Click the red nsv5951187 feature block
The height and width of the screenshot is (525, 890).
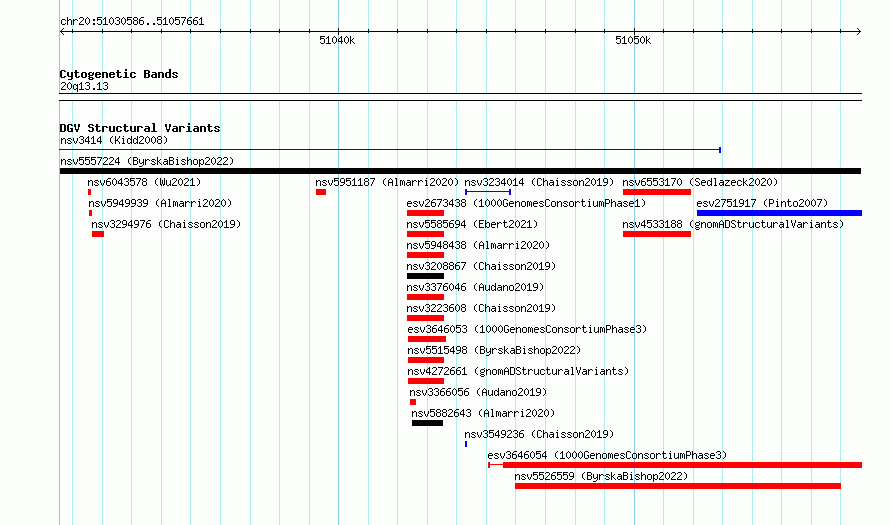[321, 192]
